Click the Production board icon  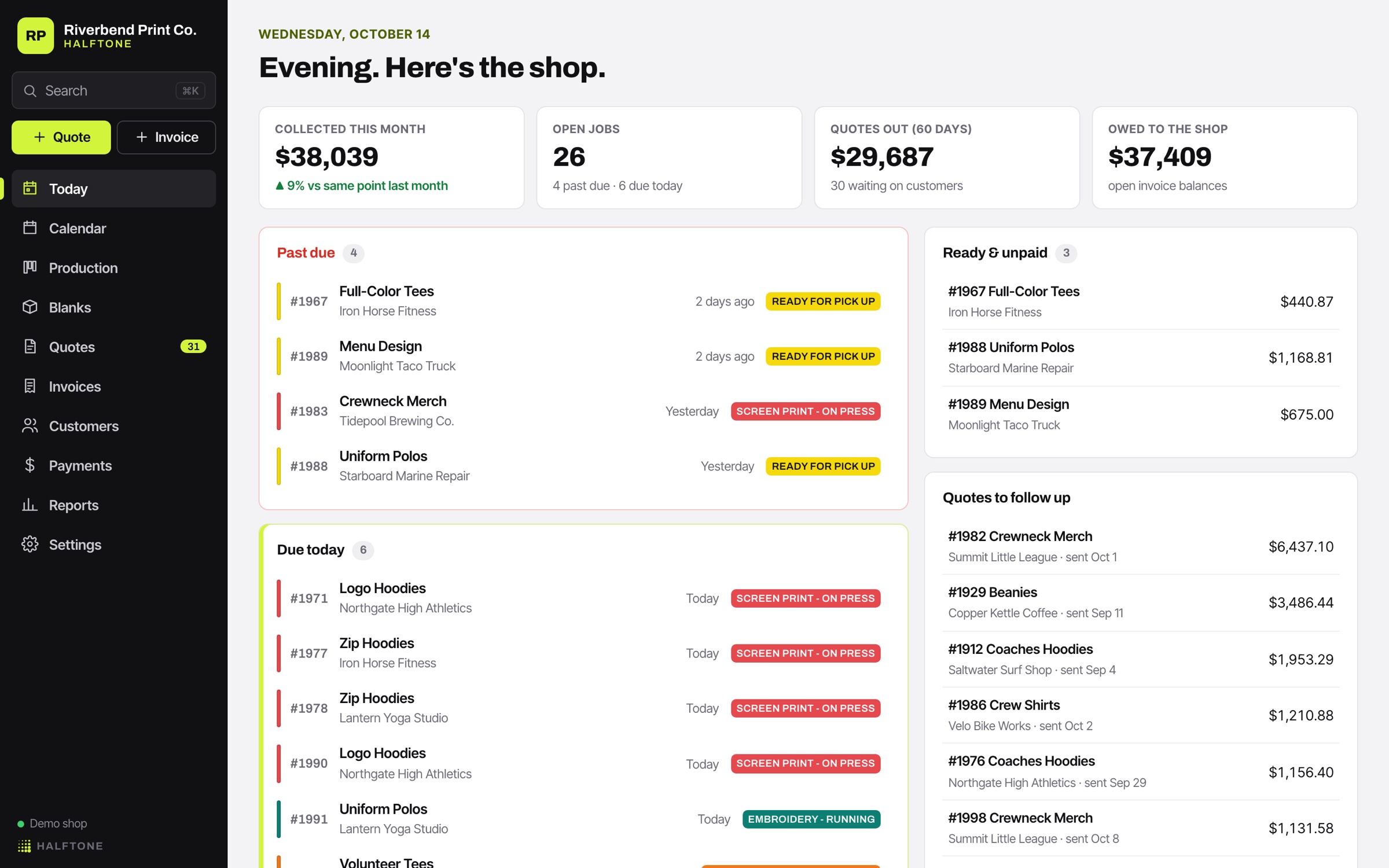tap(30, 267)
